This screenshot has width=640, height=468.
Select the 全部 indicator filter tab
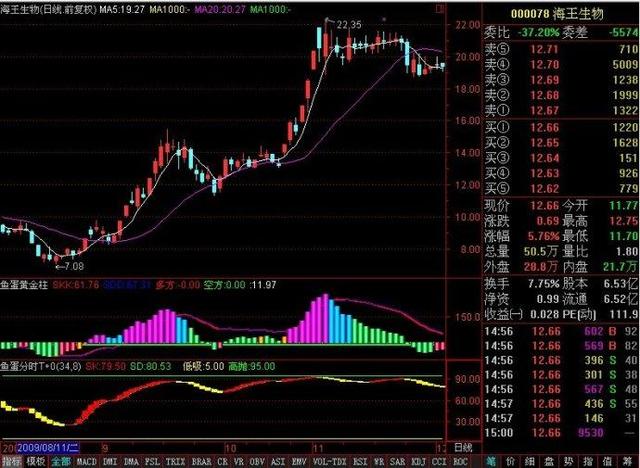tap(61, 461)
